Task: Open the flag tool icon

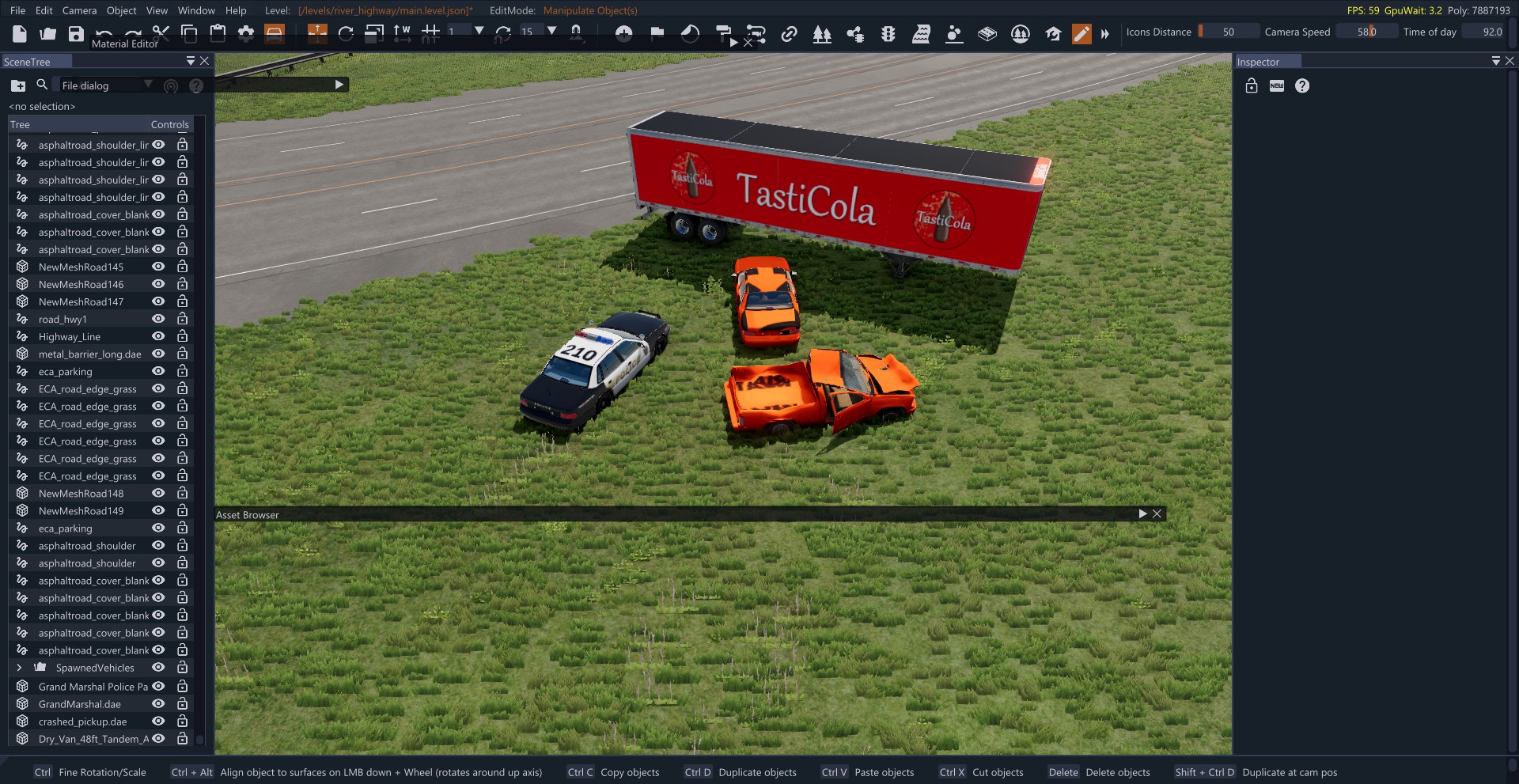Action: (x=657, y=32)
